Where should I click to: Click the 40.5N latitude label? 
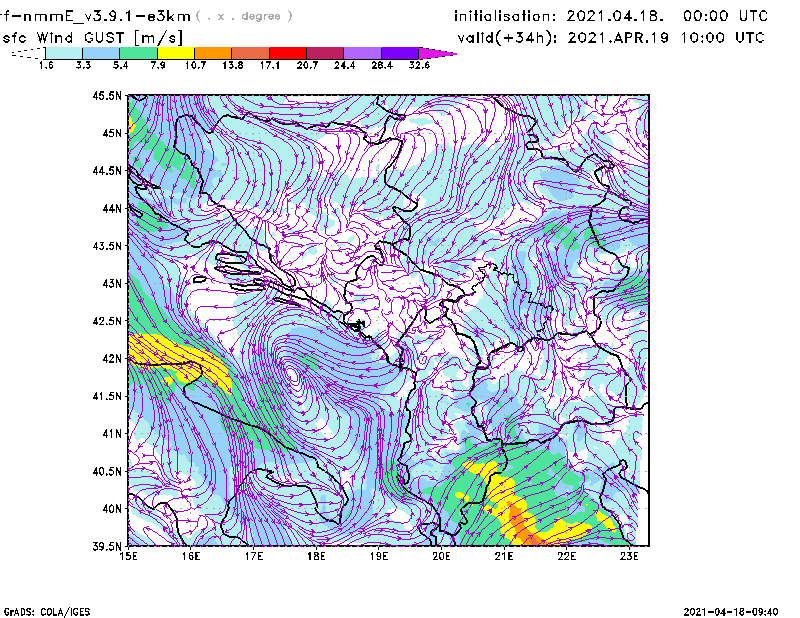(107, 471)
